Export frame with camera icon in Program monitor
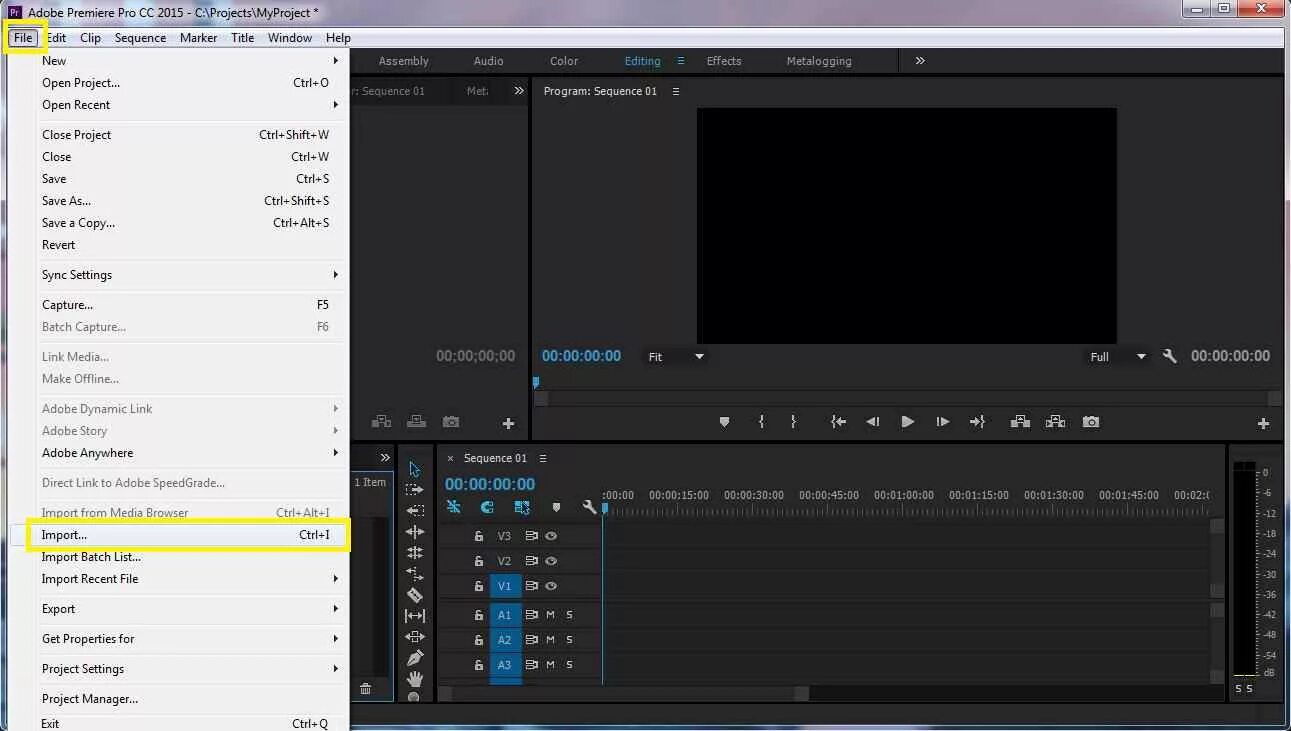Screen dimensions: 1291x731 click(1091, 422)
